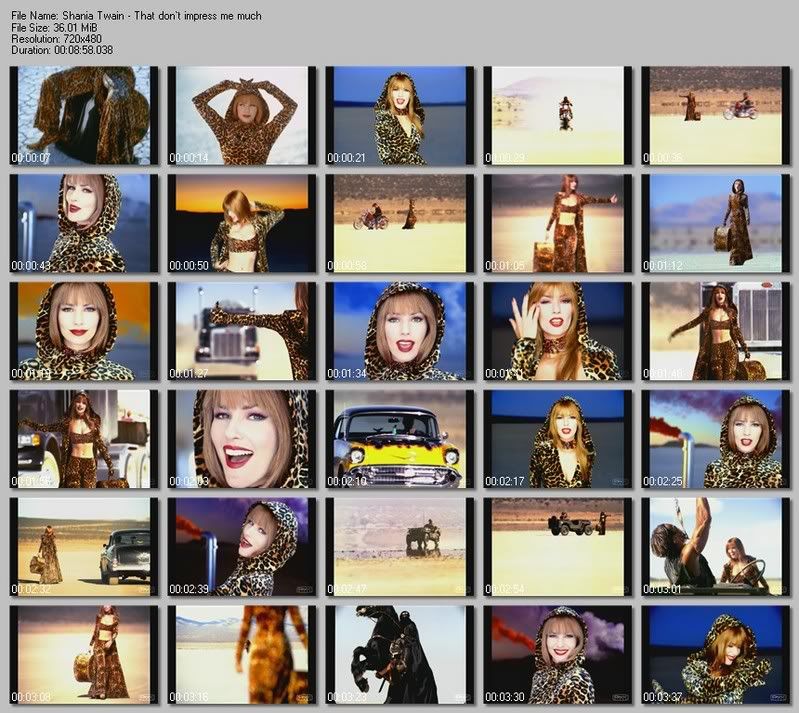Select the truck thumbnail stamped 00:01:27

[x=242, y=331]
